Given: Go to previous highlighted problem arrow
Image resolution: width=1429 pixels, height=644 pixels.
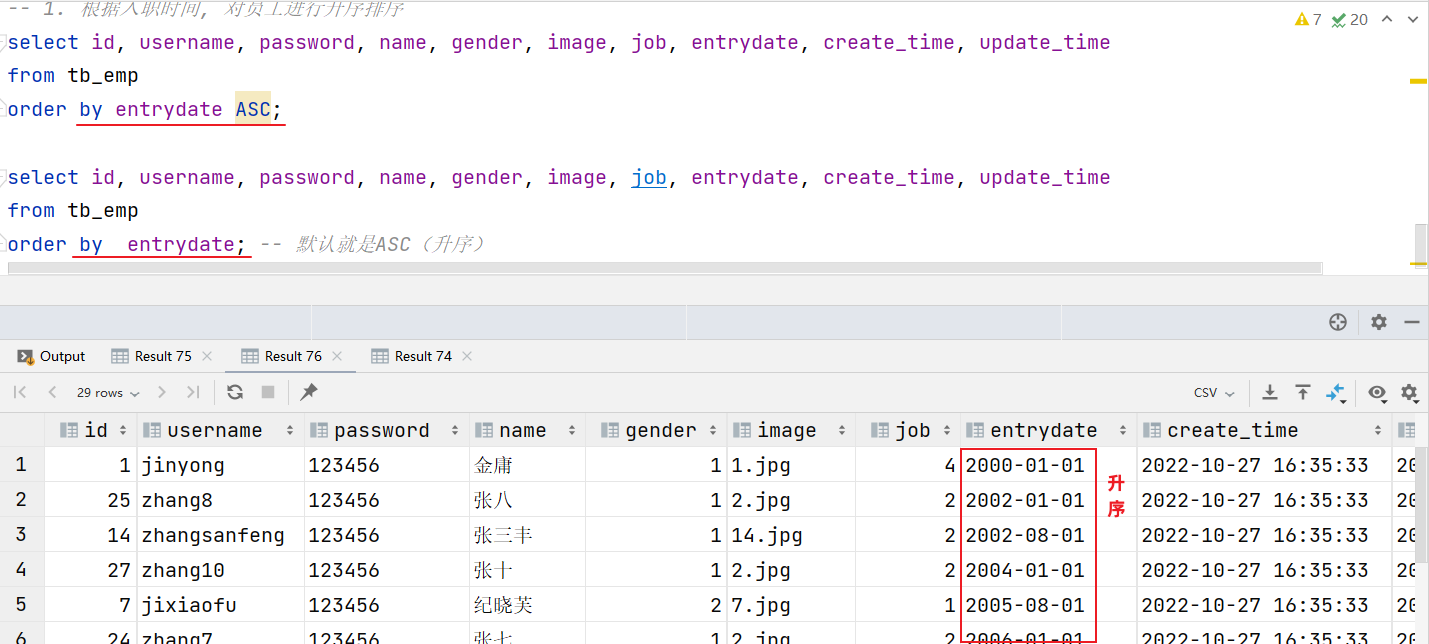Looking at the screenshot, I should (1386, 19).
